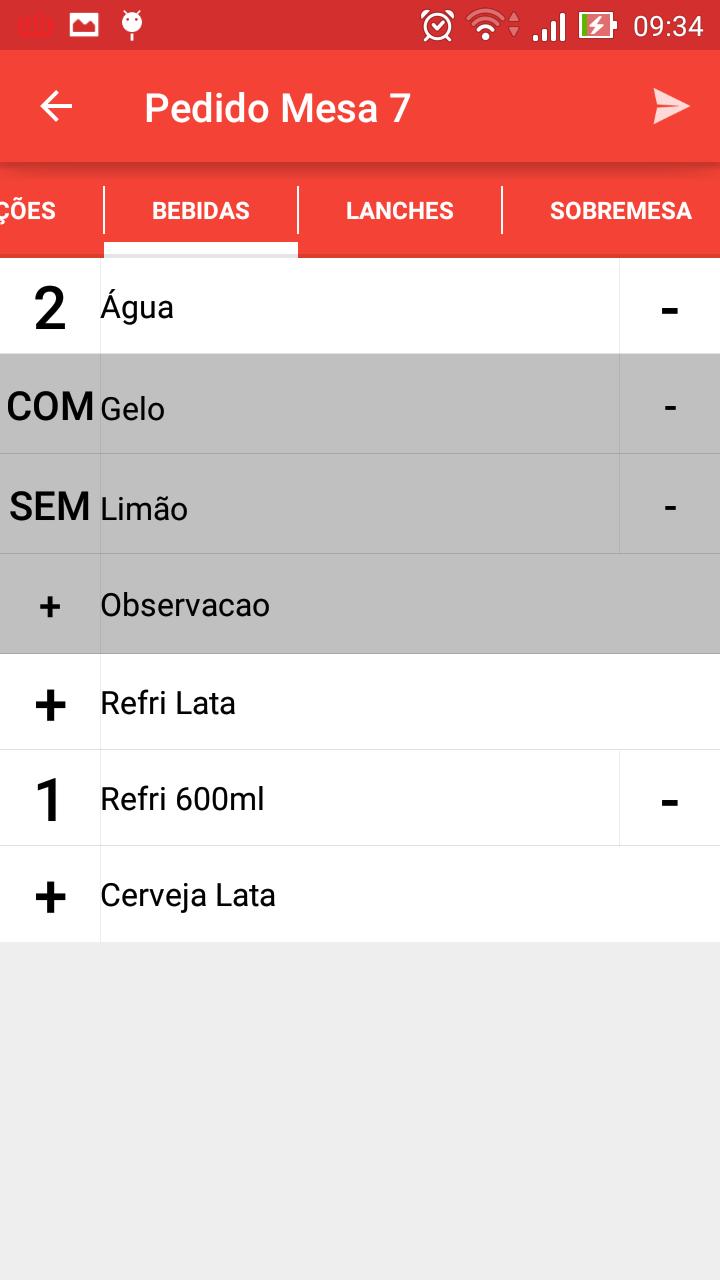Tap the alarm clock status icon

(x=437, y=25)
